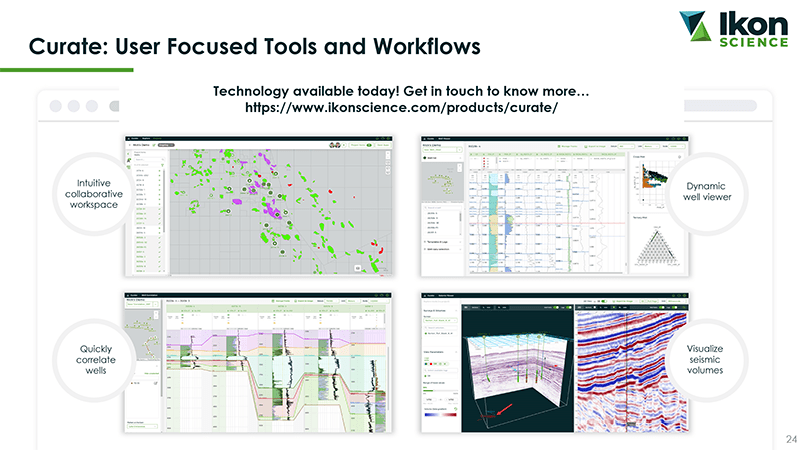Viewport: 800px width, 450px height.
Task: Click the slide title 'Curate: User Focused Tools and Workflows'
Action: tap(255, 46)
